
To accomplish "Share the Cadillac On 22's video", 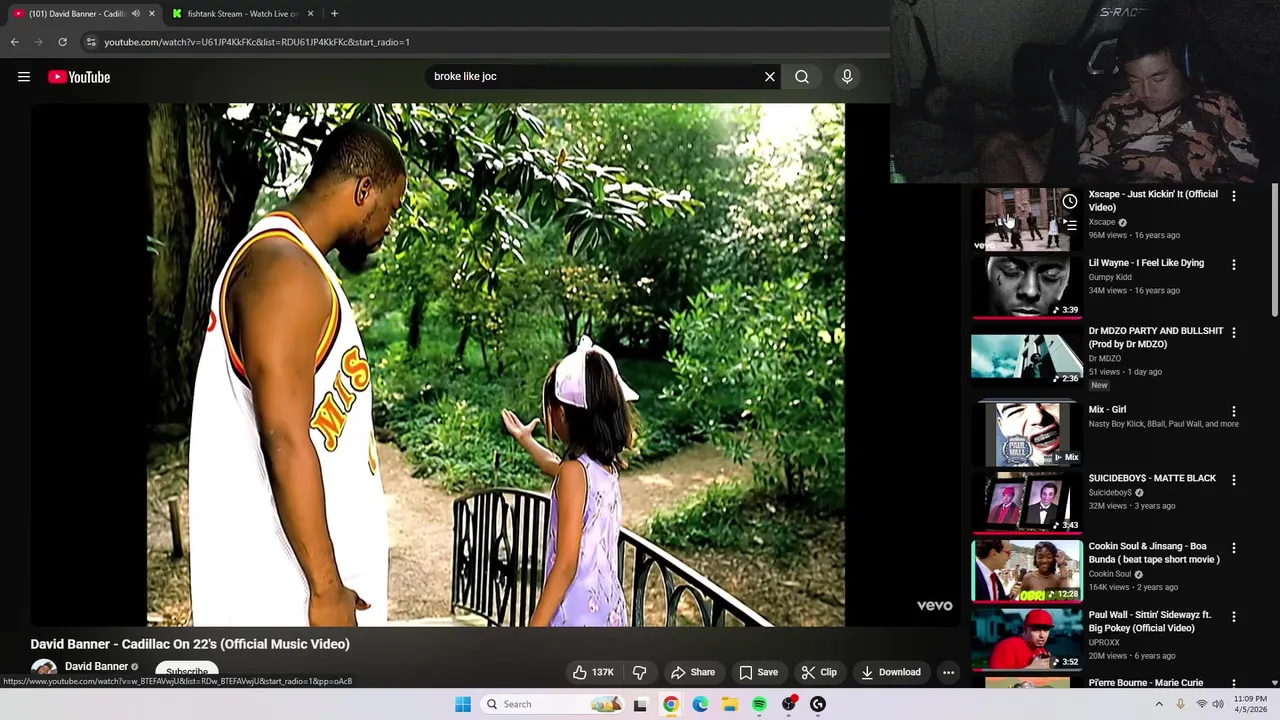I will tap(693, 672).
